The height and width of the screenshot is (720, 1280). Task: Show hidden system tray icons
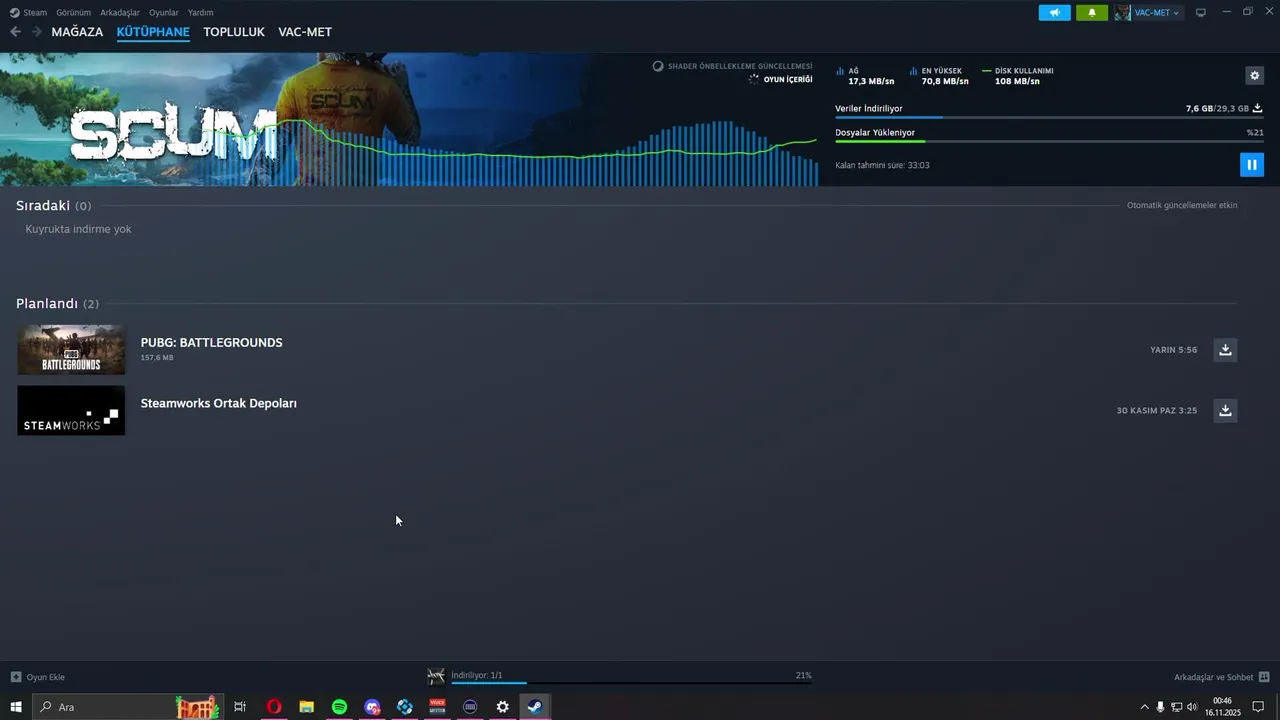click(1144, 707)
